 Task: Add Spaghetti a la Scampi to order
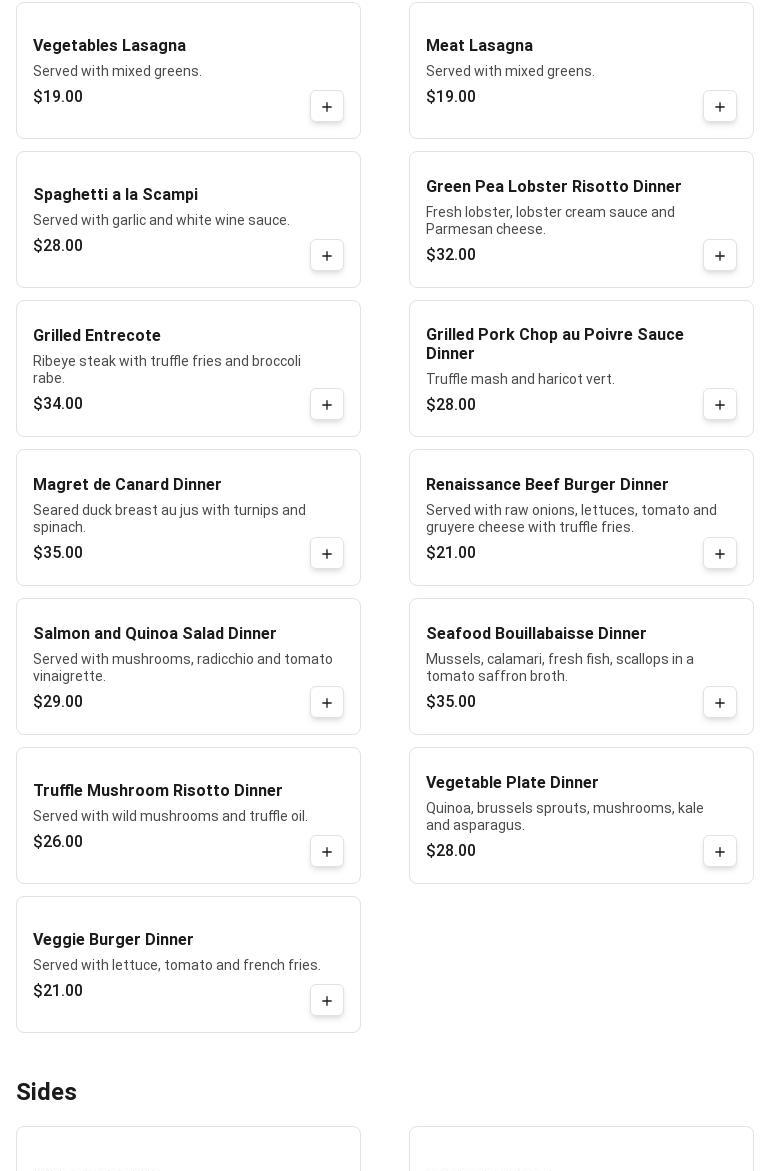tap(327, 255)
